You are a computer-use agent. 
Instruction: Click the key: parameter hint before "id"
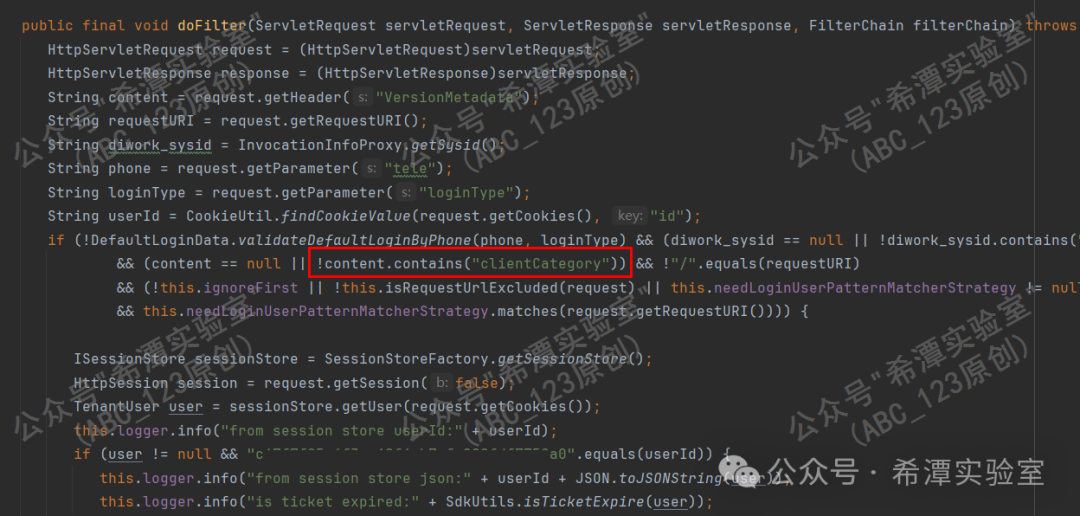[630, 216]
